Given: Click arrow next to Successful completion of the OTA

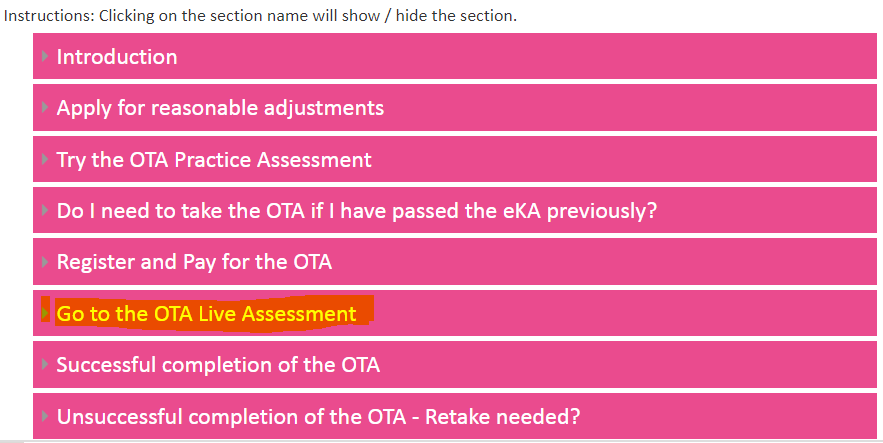Looking at the screenshot, I should (x=45, y=365).
